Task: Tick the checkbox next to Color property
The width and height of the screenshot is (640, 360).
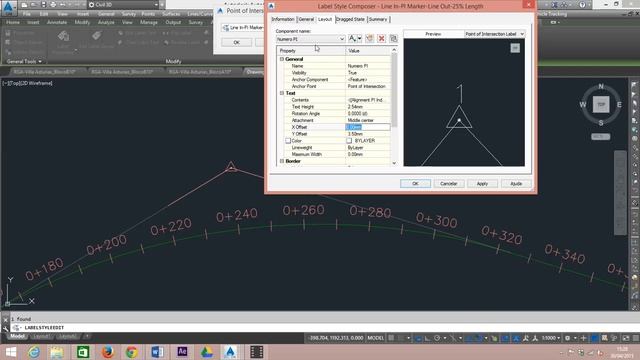Action: [288, 141]
